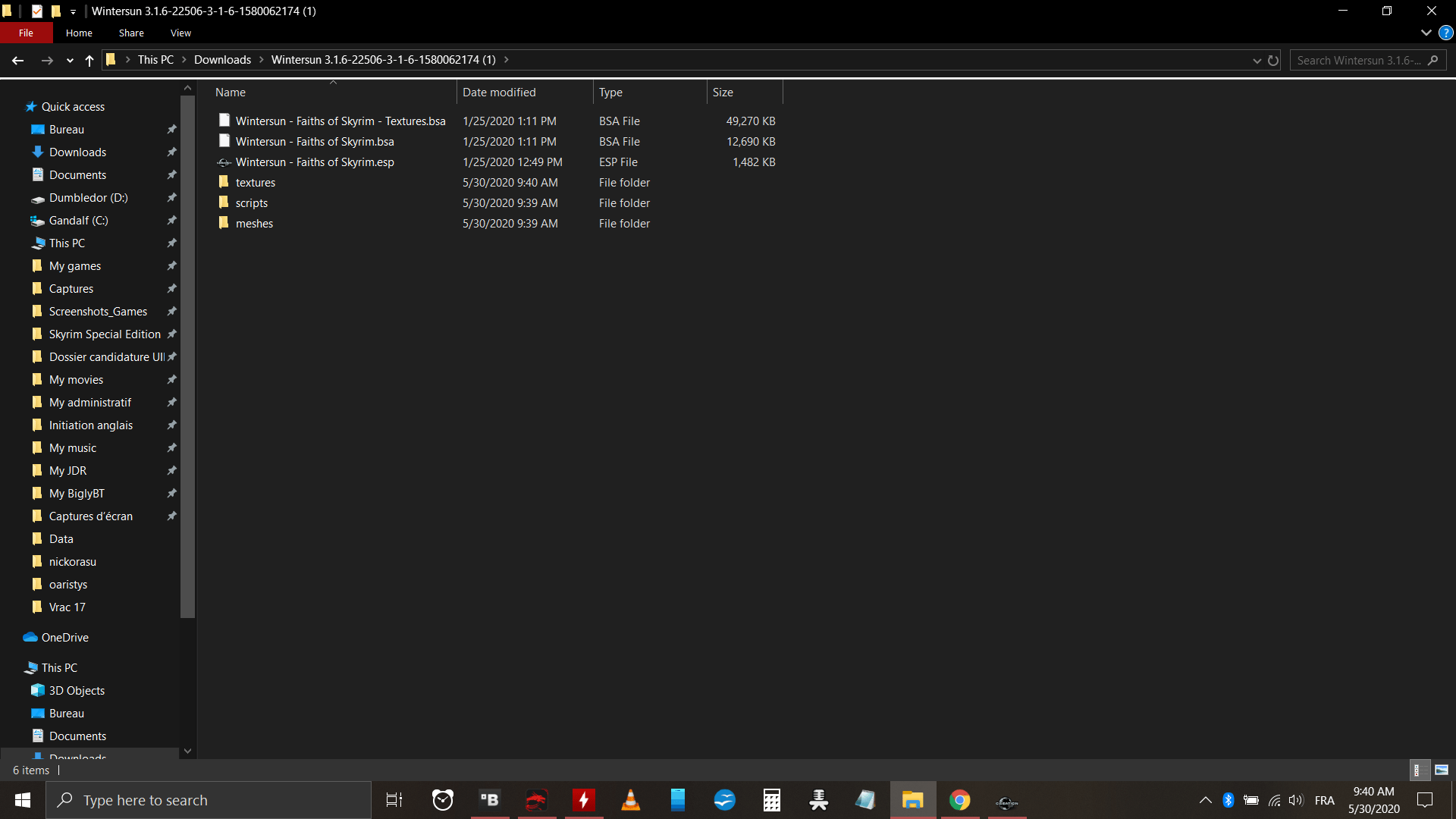The height and width of the screenshot is (819, 1456).
Task: Open pinned Downloads under Quick access
Action: point(77,152)
